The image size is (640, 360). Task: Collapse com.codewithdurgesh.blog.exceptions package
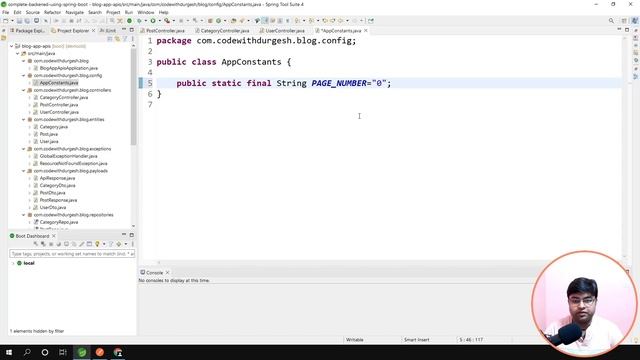click(24, 149)
